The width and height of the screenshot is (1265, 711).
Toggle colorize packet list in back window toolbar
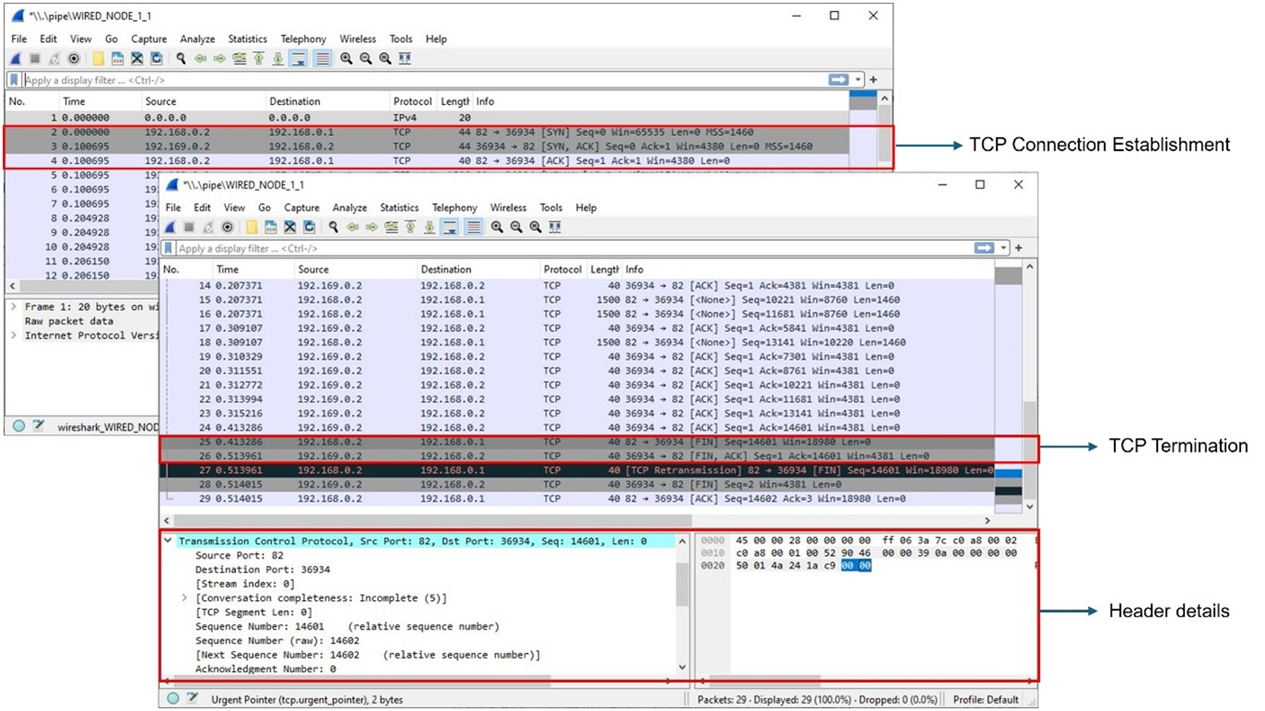pos(322,59)
